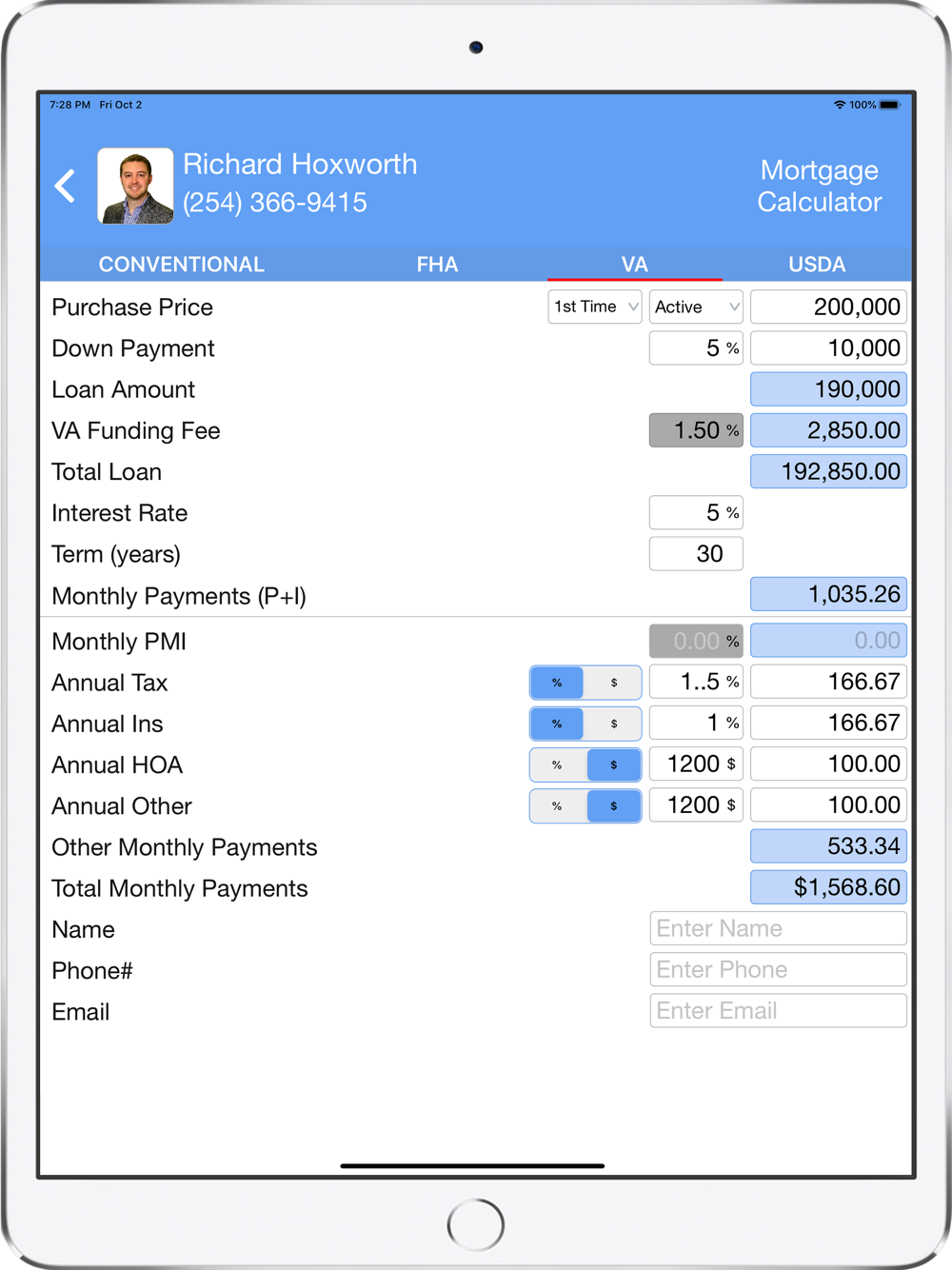
Task: Tap the Mortgage Calculator title
Action: [x=819, y=186]
